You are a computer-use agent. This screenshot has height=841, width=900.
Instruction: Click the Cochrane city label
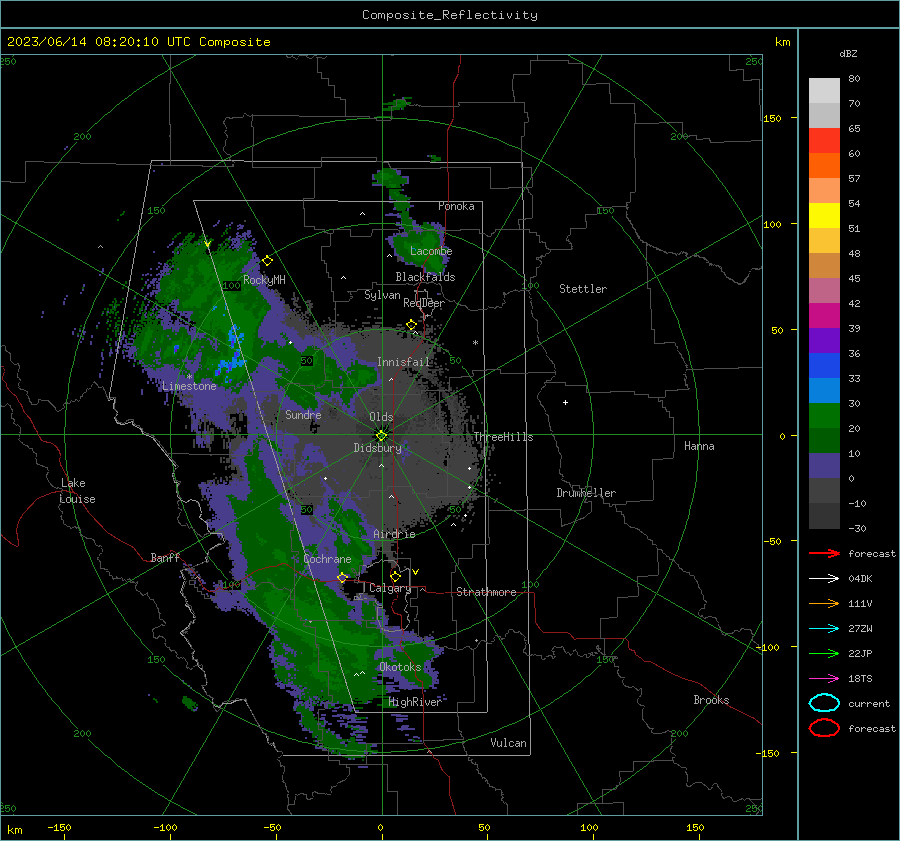tap(327, 559)
